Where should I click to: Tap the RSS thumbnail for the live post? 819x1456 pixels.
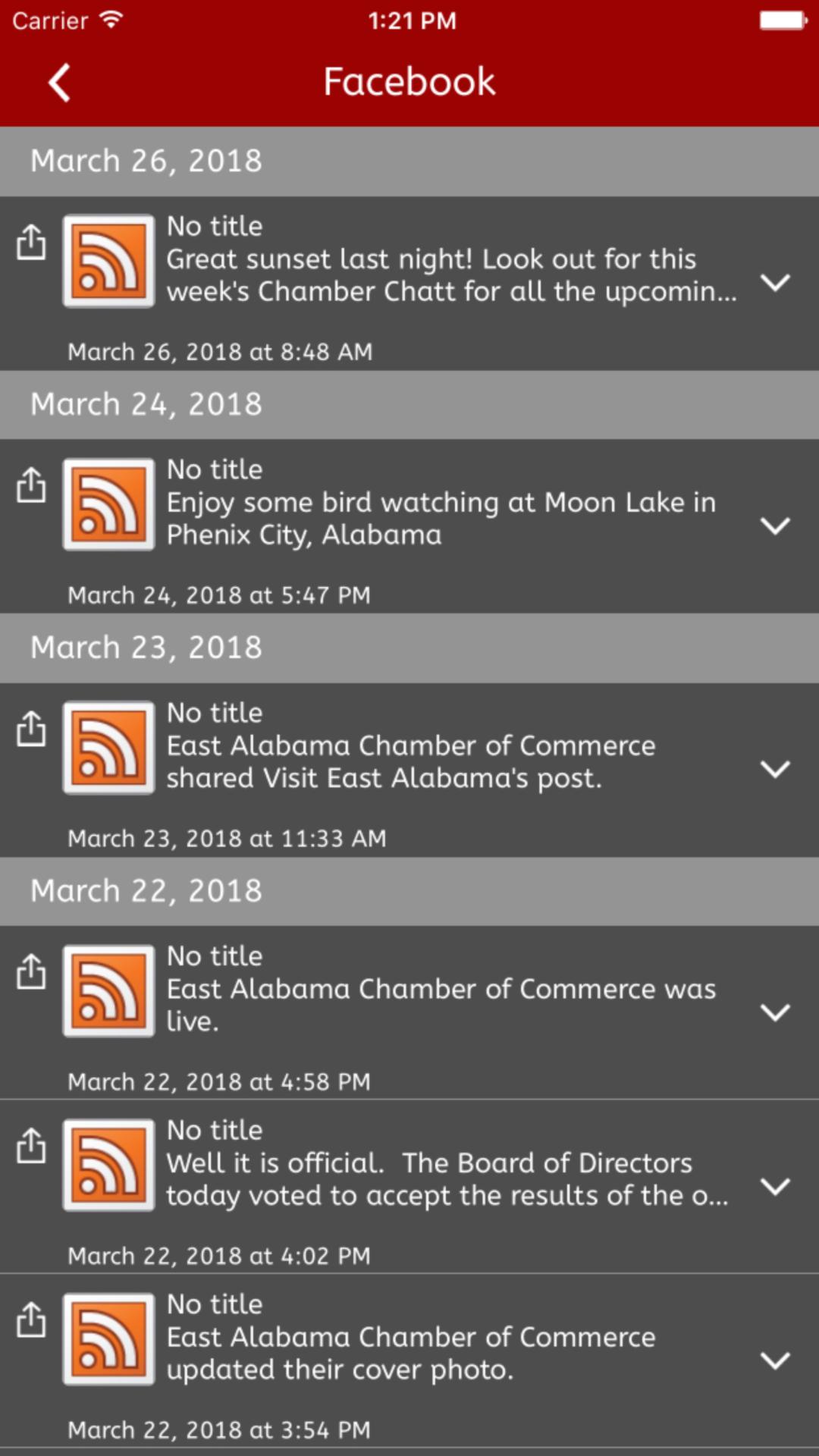108,991
